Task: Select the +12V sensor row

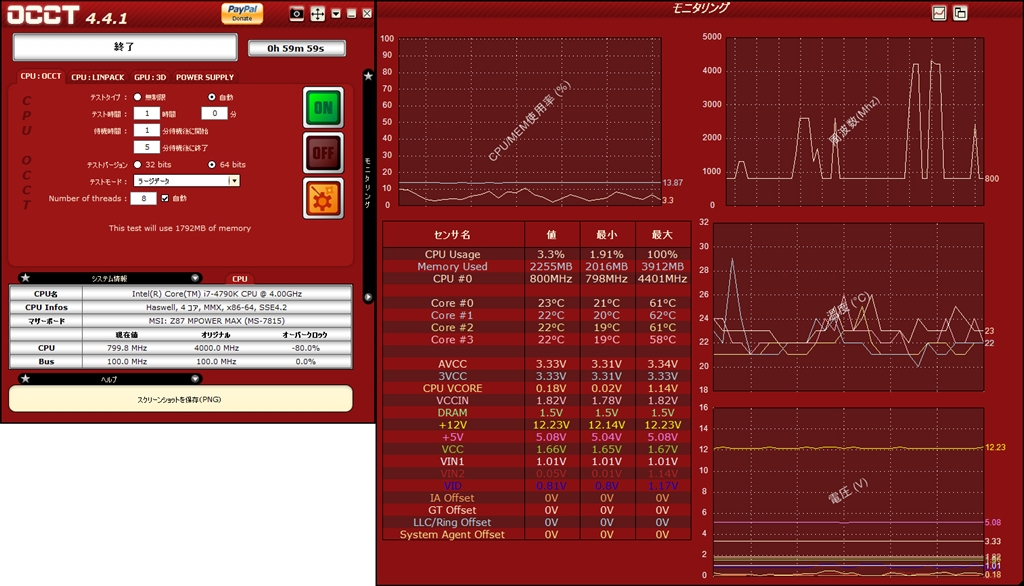Action: point(536,425)
